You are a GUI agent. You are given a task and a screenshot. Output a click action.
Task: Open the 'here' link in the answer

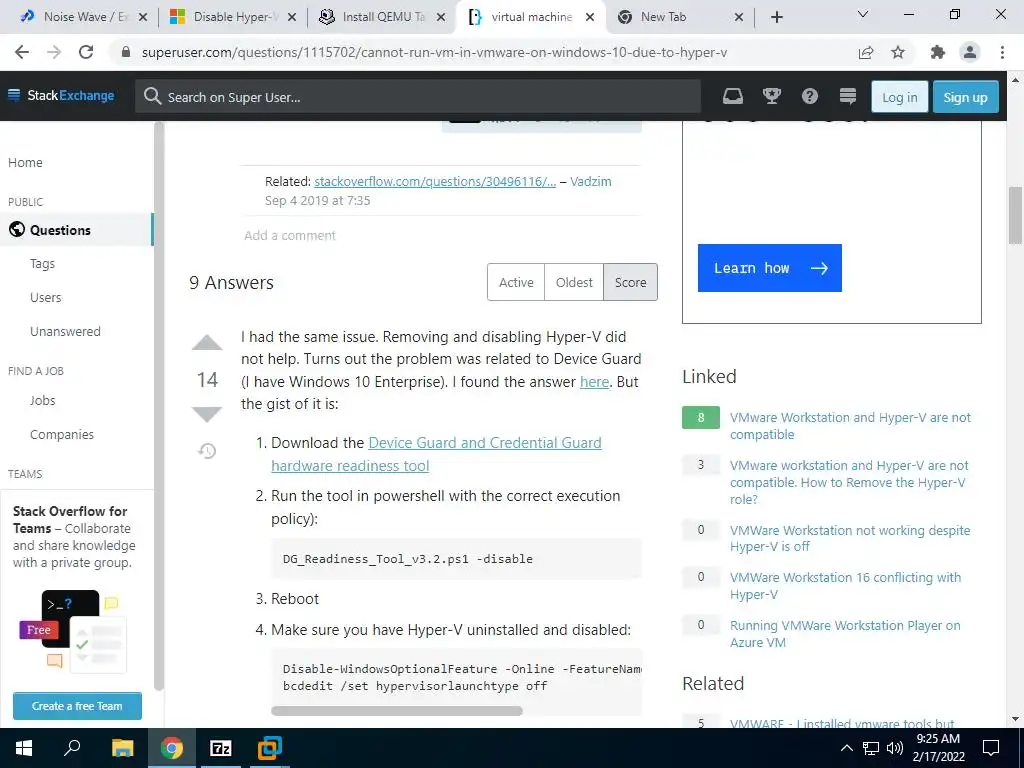(594, 381)
